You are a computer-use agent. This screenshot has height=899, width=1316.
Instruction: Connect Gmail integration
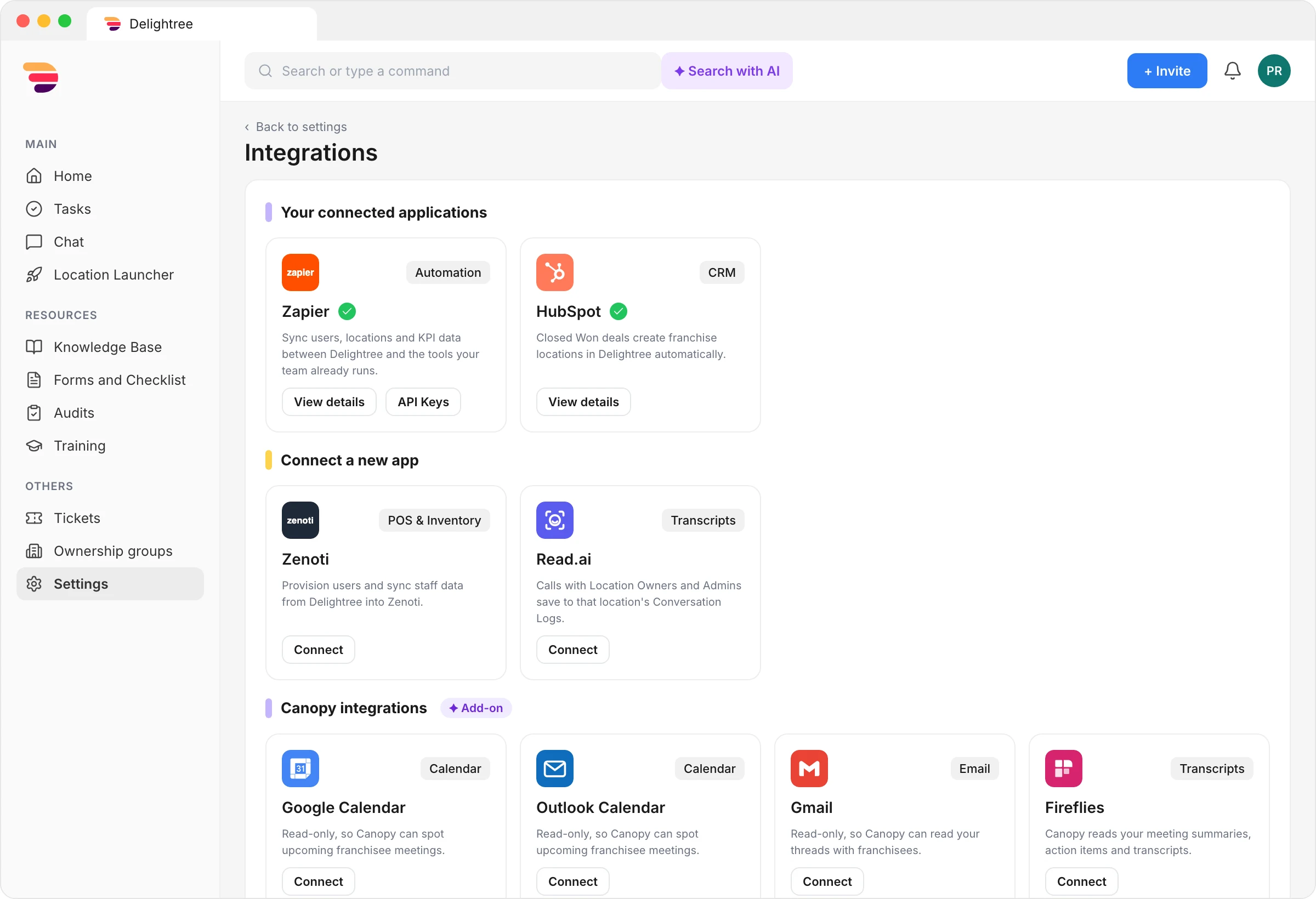(827, 881)
